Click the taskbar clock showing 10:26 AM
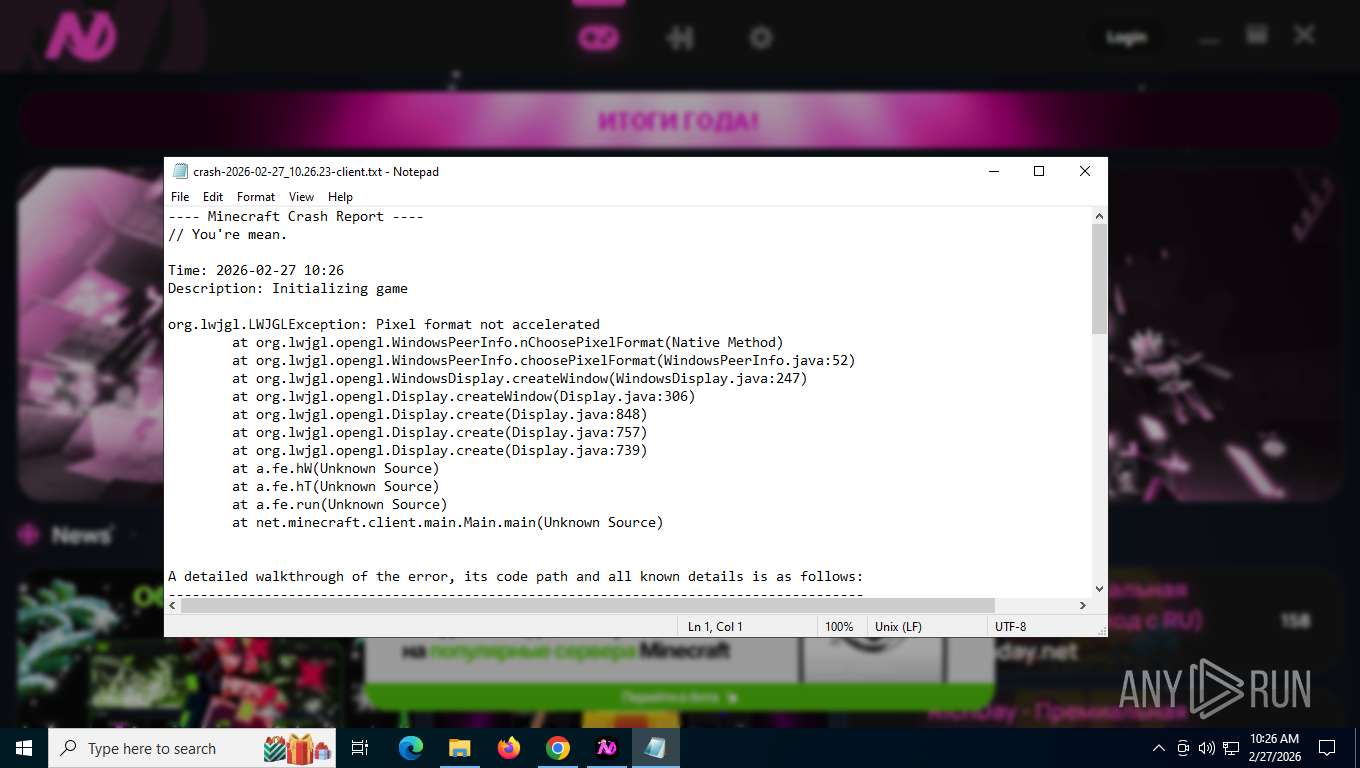The height and width of the screenshot is (768, 1360). coord(1274,748)
